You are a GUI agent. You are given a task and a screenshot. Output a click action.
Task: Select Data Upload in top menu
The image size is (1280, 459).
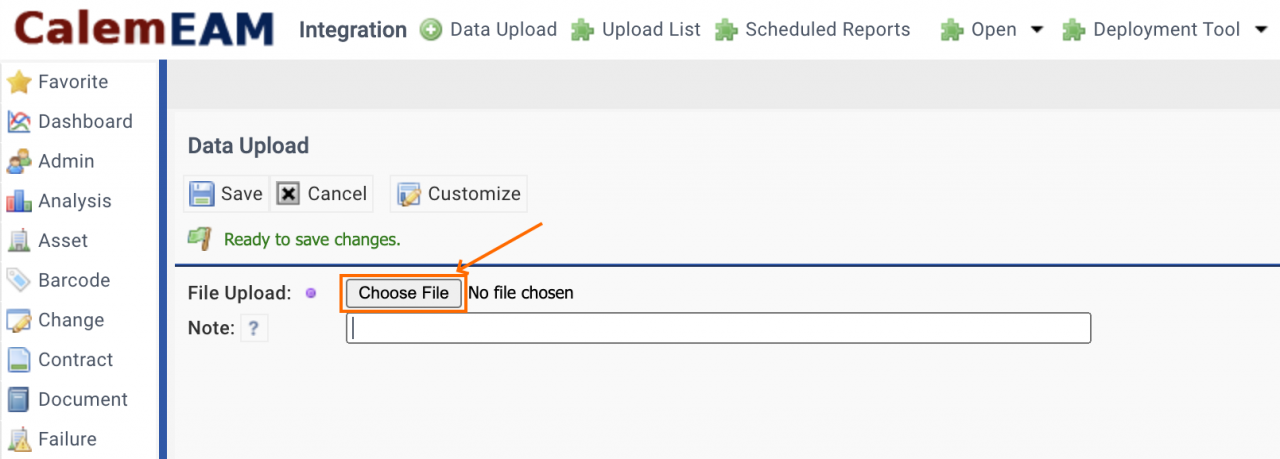489,30
